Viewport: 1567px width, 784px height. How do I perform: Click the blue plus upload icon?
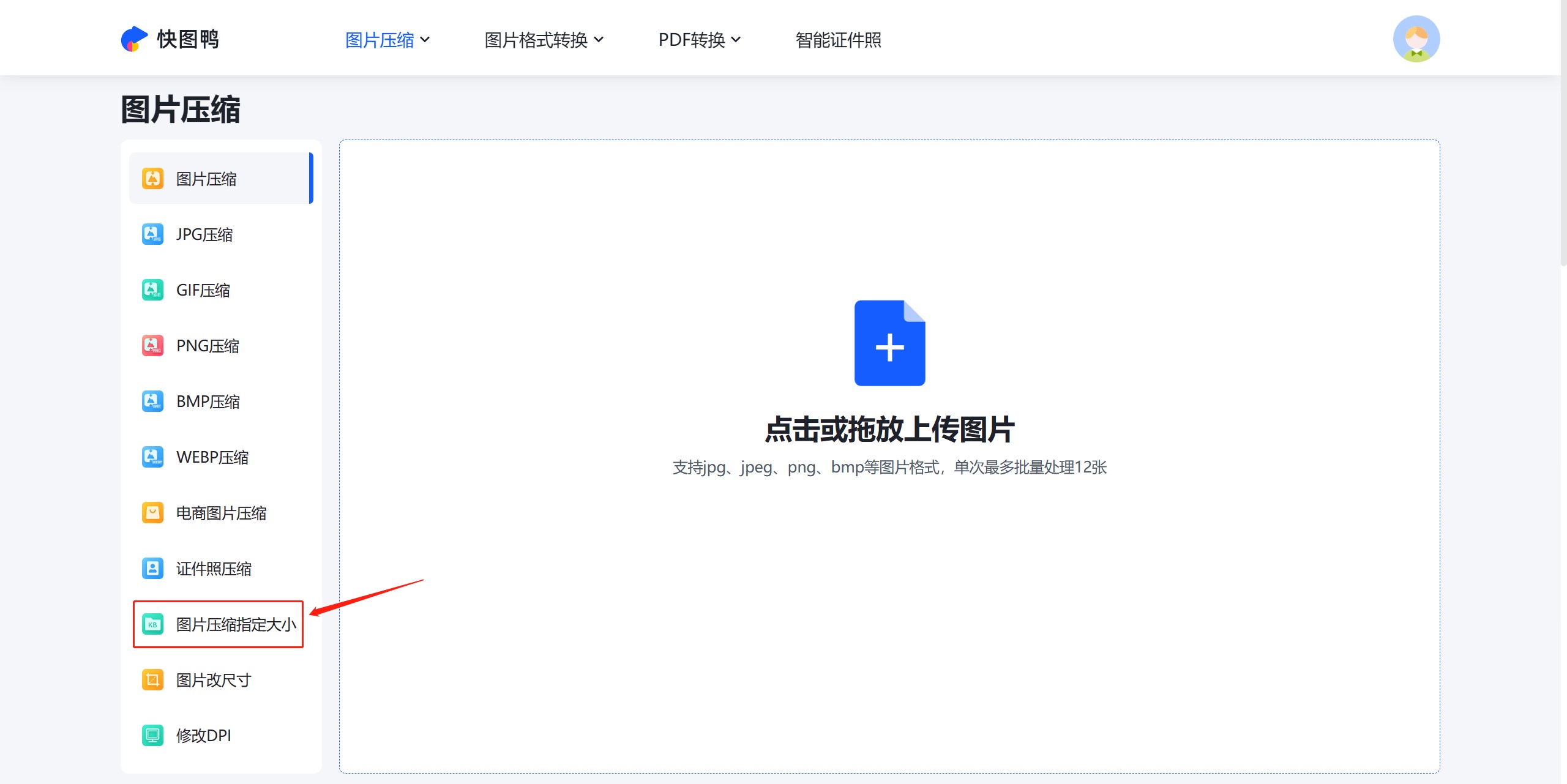(x=891, y=344)
